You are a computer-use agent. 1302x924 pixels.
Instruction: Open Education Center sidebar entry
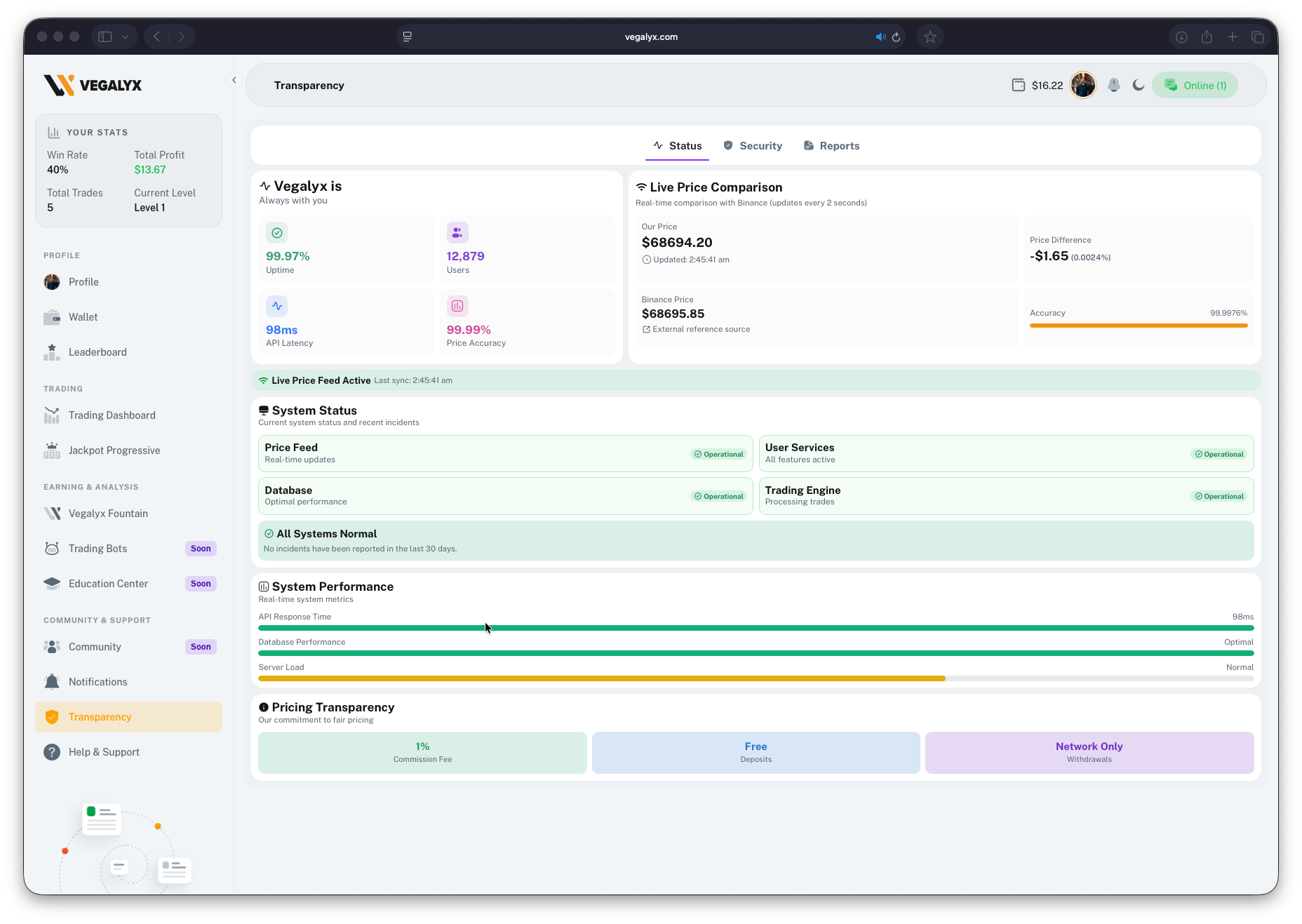click(128, 584)
